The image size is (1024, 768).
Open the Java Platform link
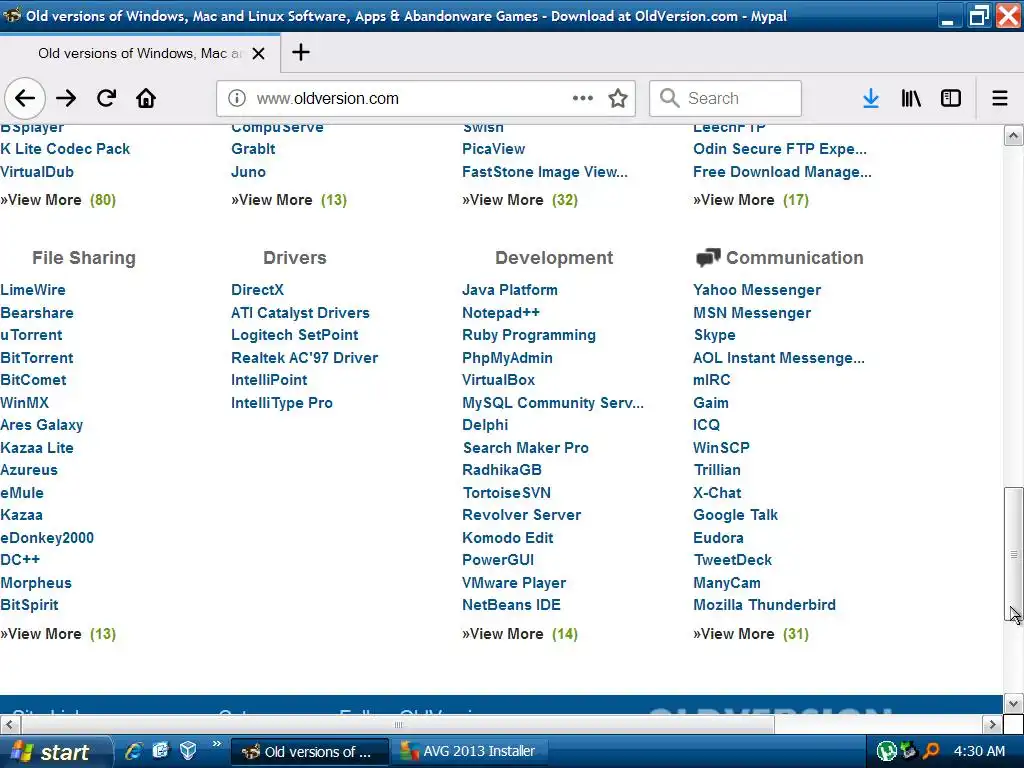tap(510, 290)
